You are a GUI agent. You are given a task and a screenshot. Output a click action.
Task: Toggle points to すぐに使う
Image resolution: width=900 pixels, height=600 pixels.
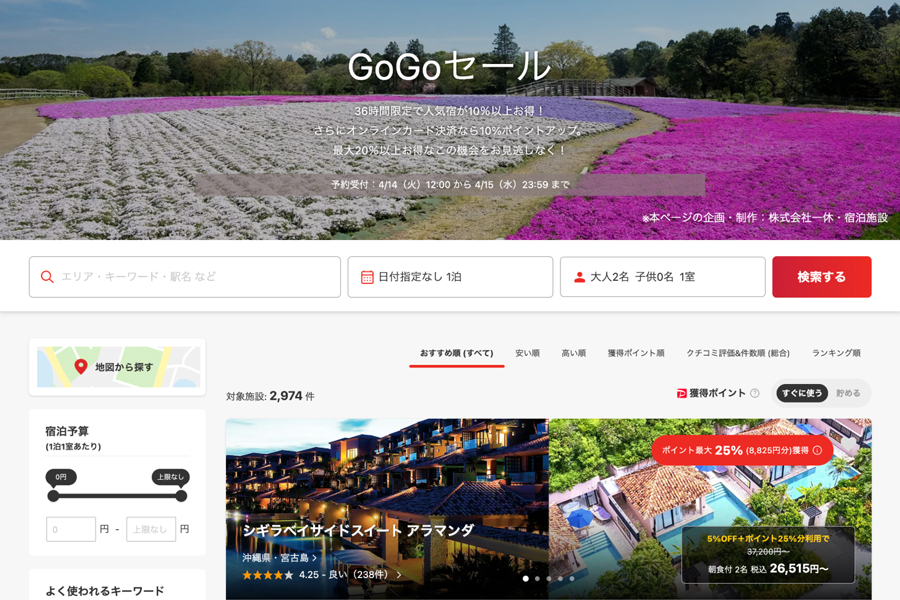802,394
